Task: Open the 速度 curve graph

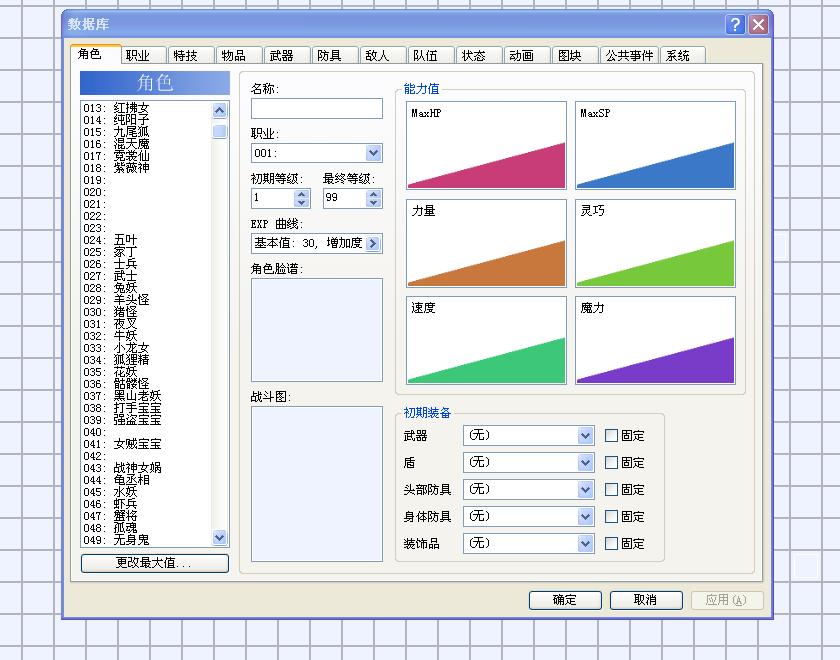Action: pyautogui.click(x=486, y=340)
